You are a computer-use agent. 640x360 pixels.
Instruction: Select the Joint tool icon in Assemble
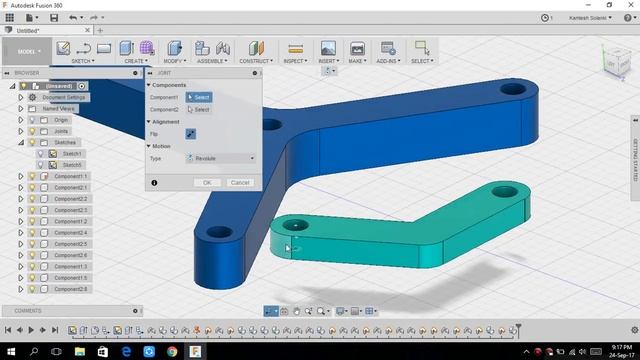click(223, 48)
